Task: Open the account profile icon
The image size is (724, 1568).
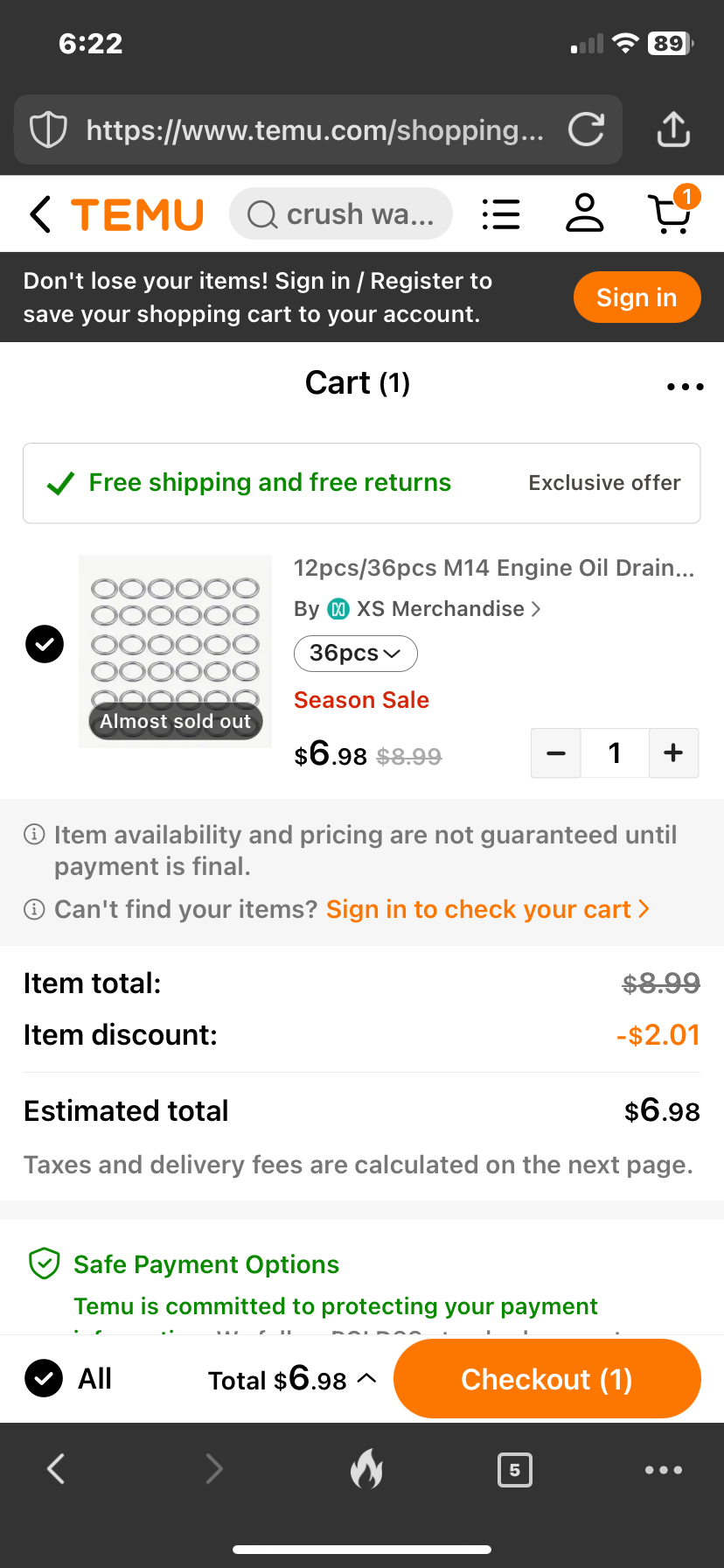Action: pos(584,213)
